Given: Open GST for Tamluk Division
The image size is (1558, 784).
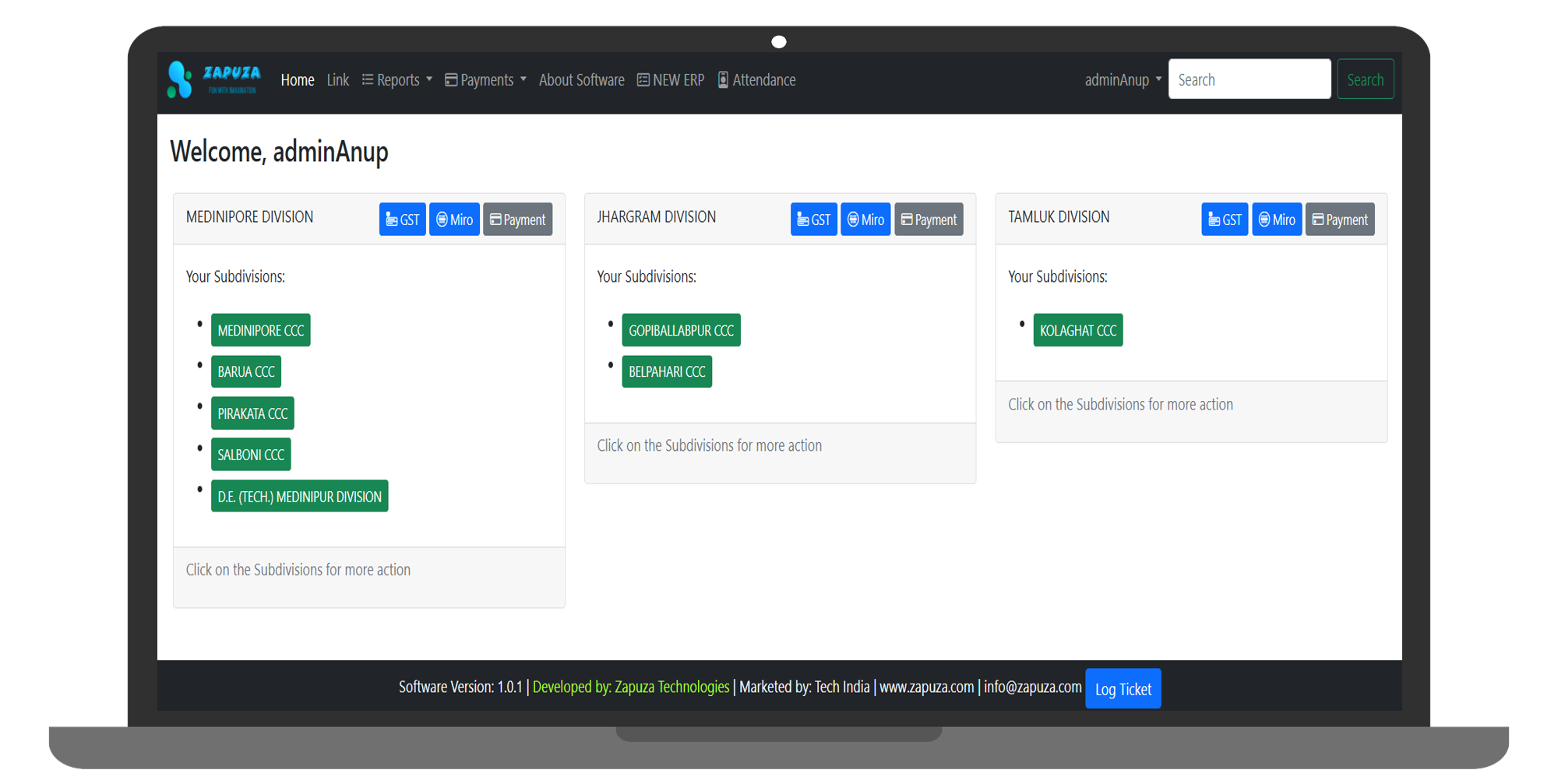Looking at the screenshot, I should [1225, 220].
